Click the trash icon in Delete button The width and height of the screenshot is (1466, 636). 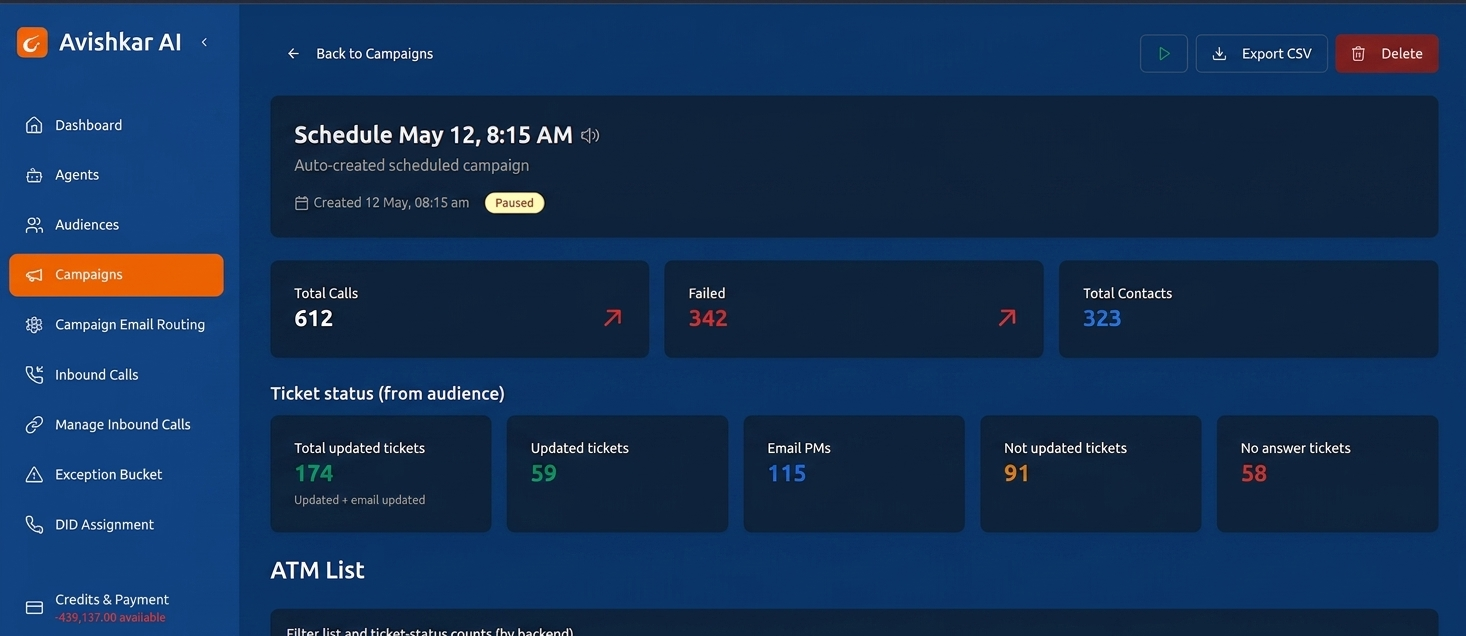pyautogui.click(x=1358, y=54)
